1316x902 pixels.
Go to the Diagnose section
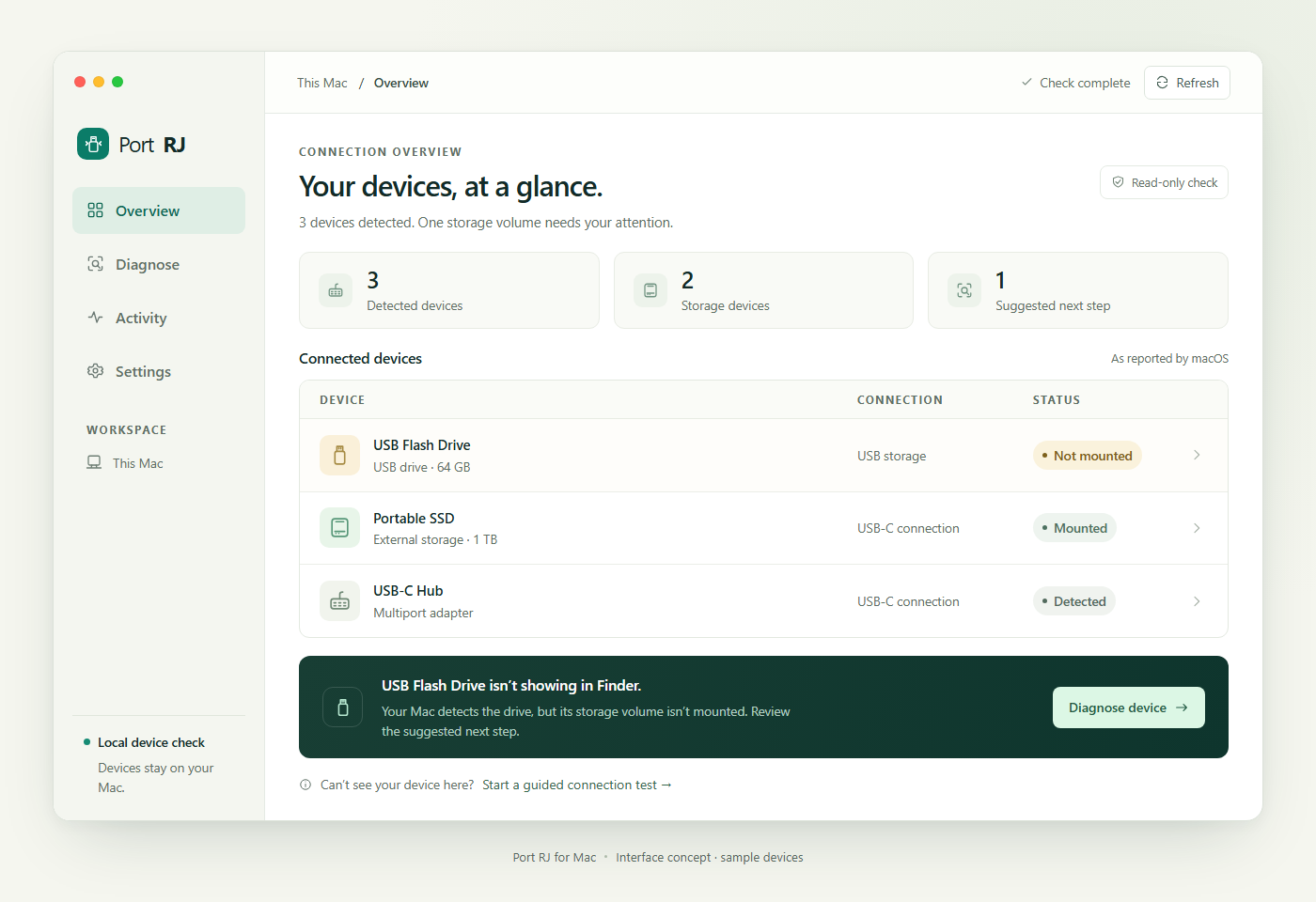point(159,264)
